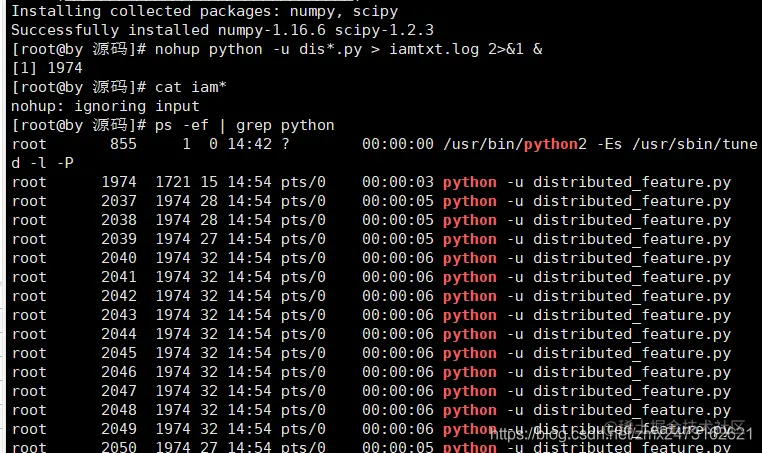
Task: Click PID 2043 process row
Action: coord(371,314)
